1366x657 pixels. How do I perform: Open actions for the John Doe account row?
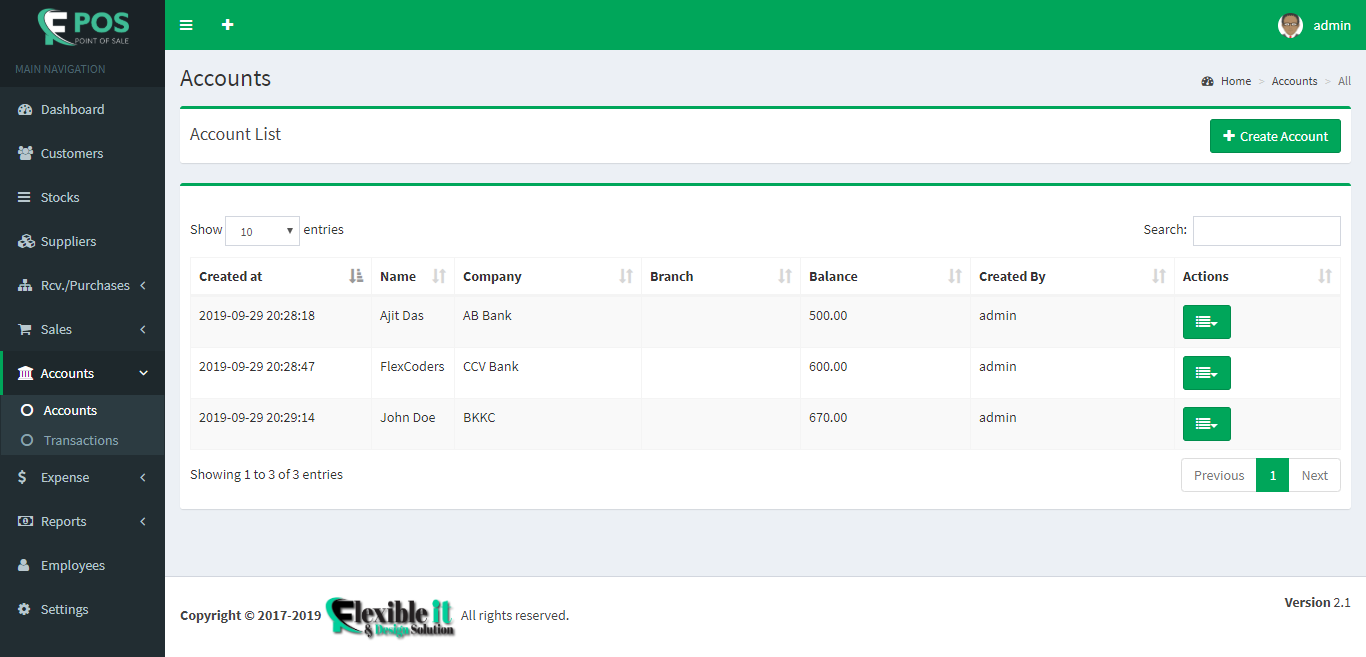(x=1206, y=423)
